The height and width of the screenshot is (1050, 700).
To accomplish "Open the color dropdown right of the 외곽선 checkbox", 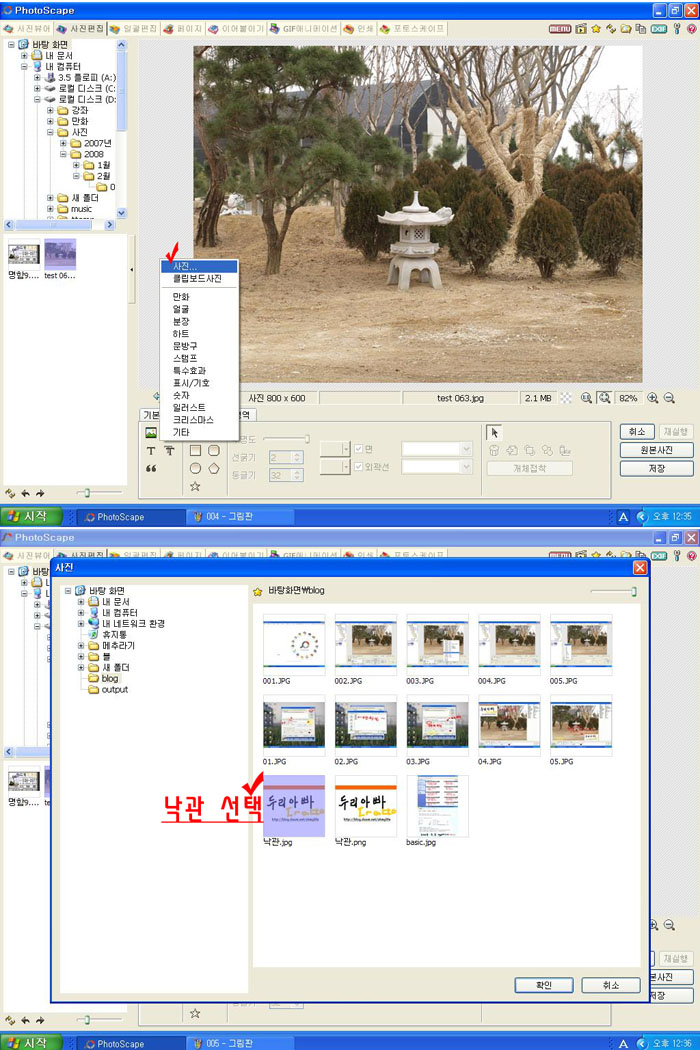I will (x=437, y=467).
